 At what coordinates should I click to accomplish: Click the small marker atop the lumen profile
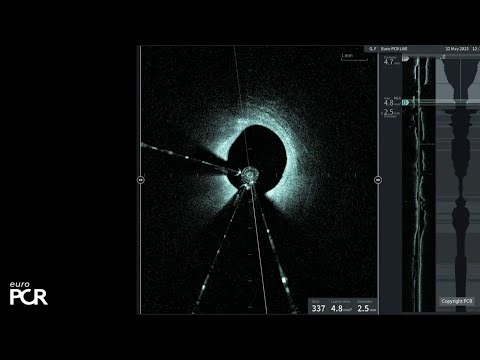444,57
